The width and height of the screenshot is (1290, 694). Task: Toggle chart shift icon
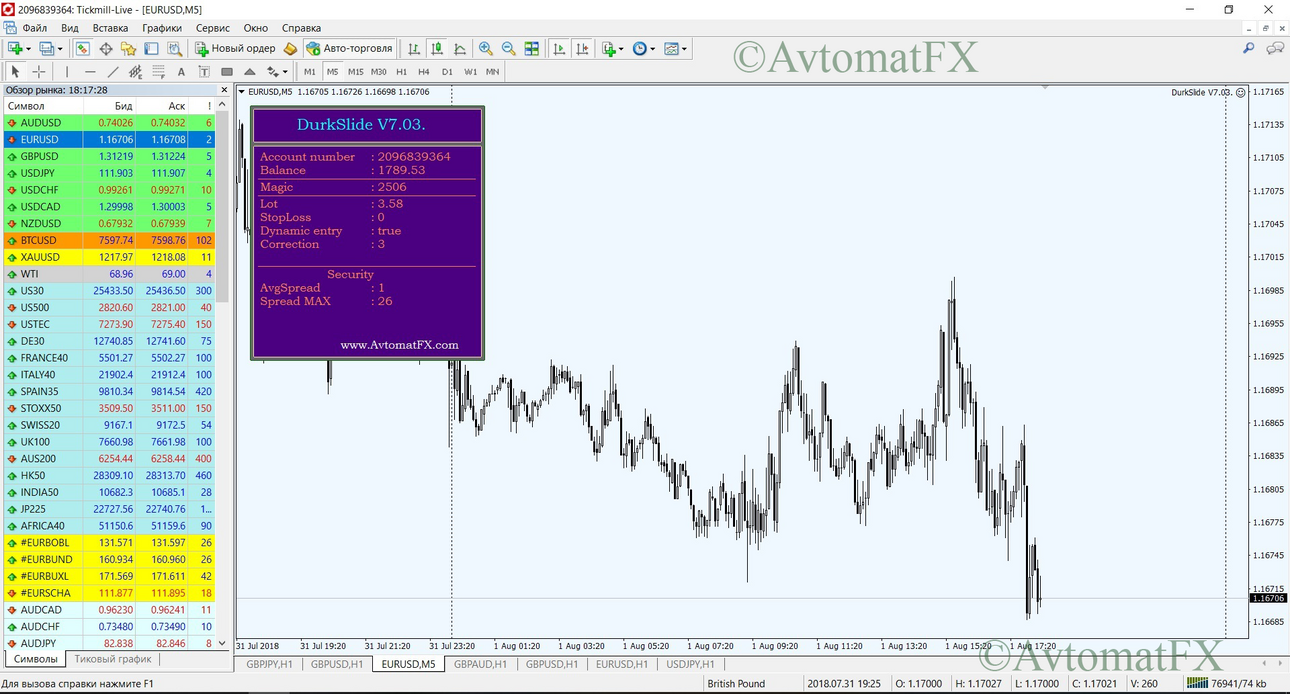point(582,48)
